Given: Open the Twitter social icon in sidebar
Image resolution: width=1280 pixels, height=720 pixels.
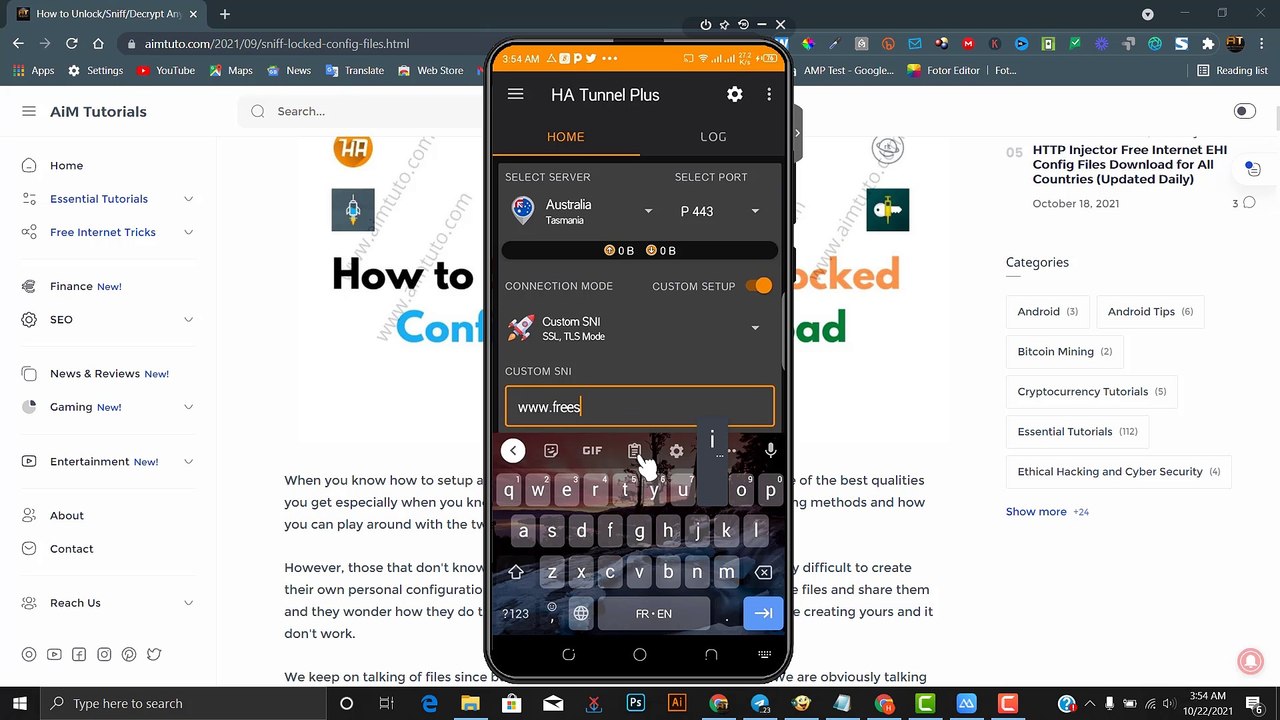Looking at the screenshot, I should [154, 655].
